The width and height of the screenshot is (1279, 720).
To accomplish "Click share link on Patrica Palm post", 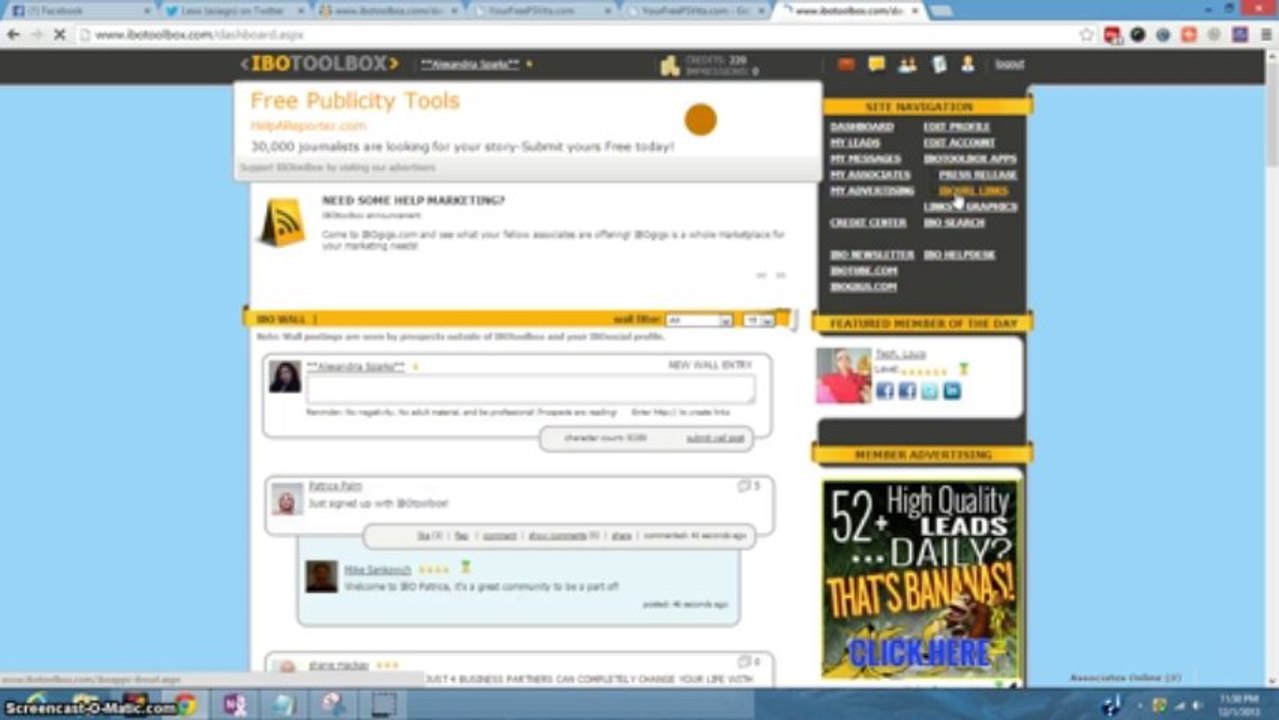I will pyautogui.click(x=622, y=536).
